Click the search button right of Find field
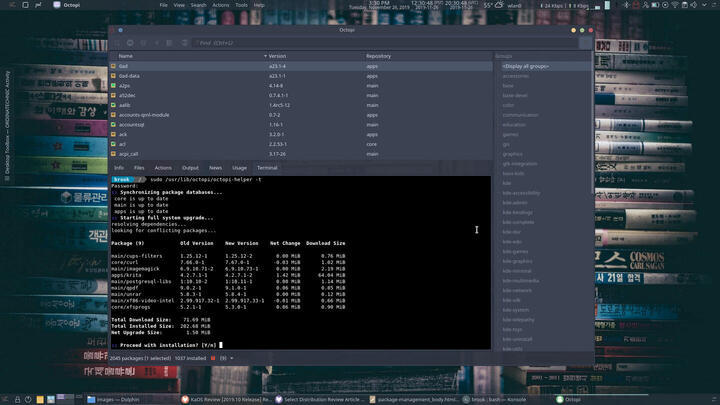The image size is (720, 405). [585, 43]
